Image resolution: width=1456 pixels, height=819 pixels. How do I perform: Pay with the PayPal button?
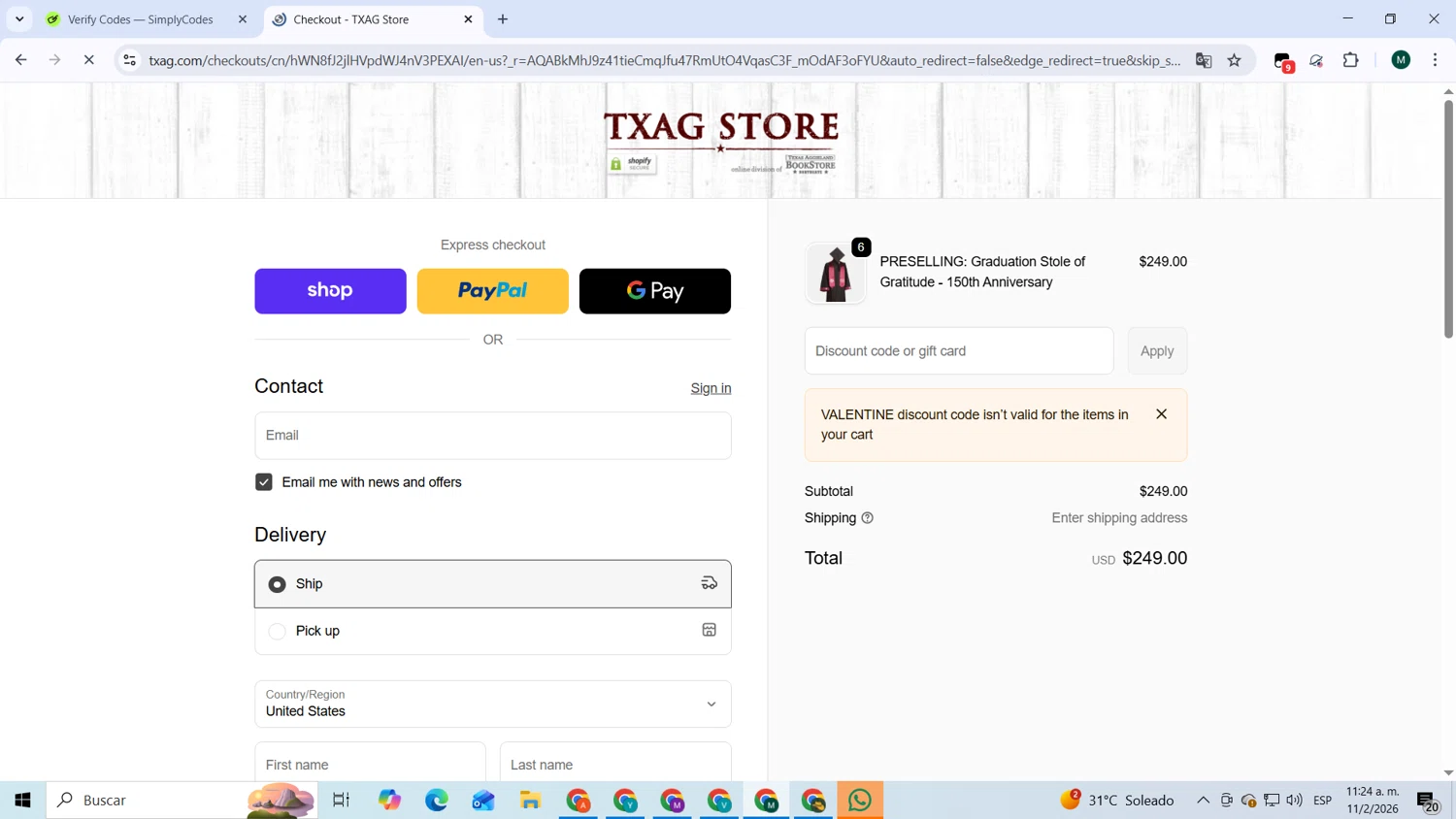point(493,291)
